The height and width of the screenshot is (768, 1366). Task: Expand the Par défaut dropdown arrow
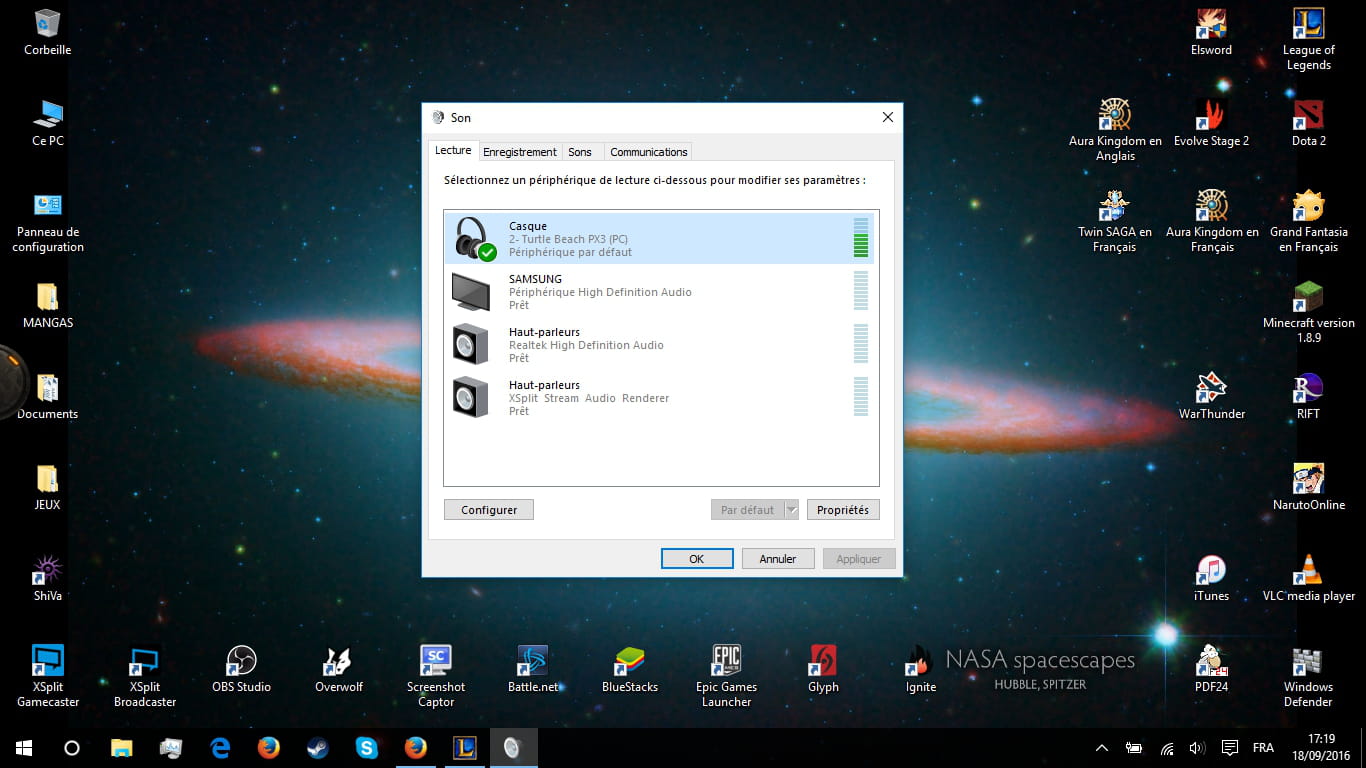click(791, 510)
